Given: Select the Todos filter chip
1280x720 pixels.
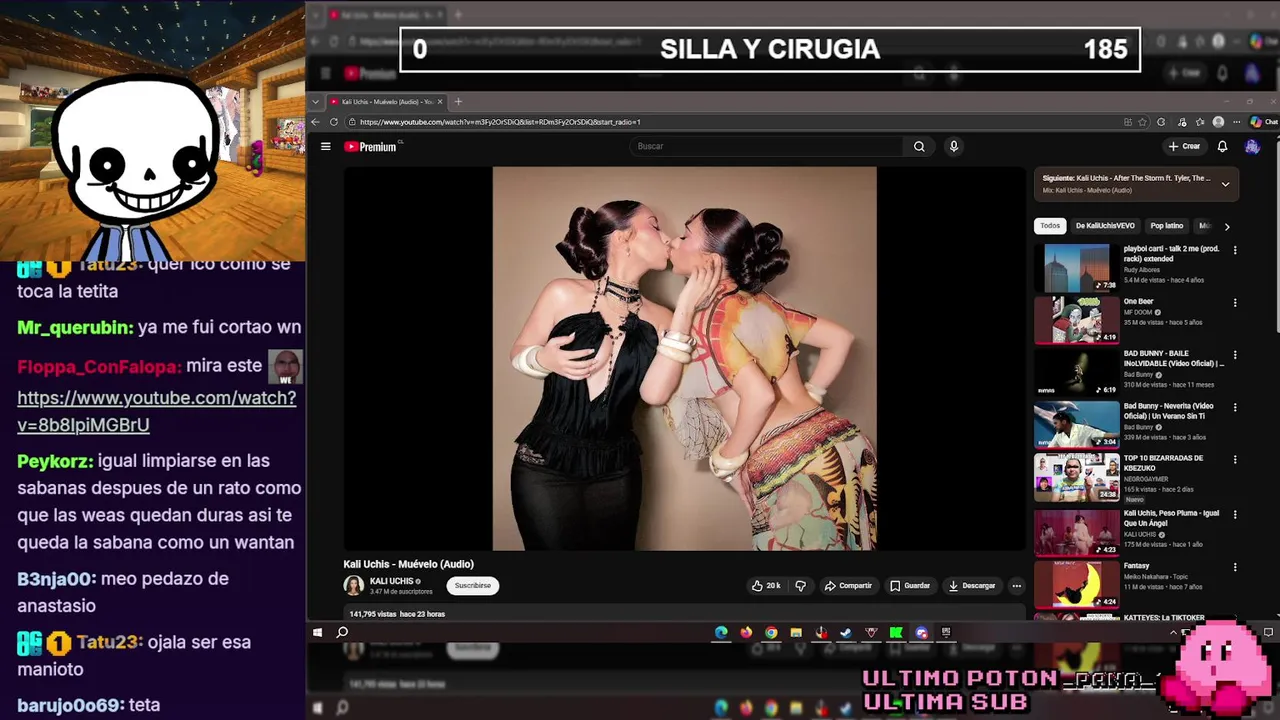Looking at the screenshot, I should (1050, 226).
